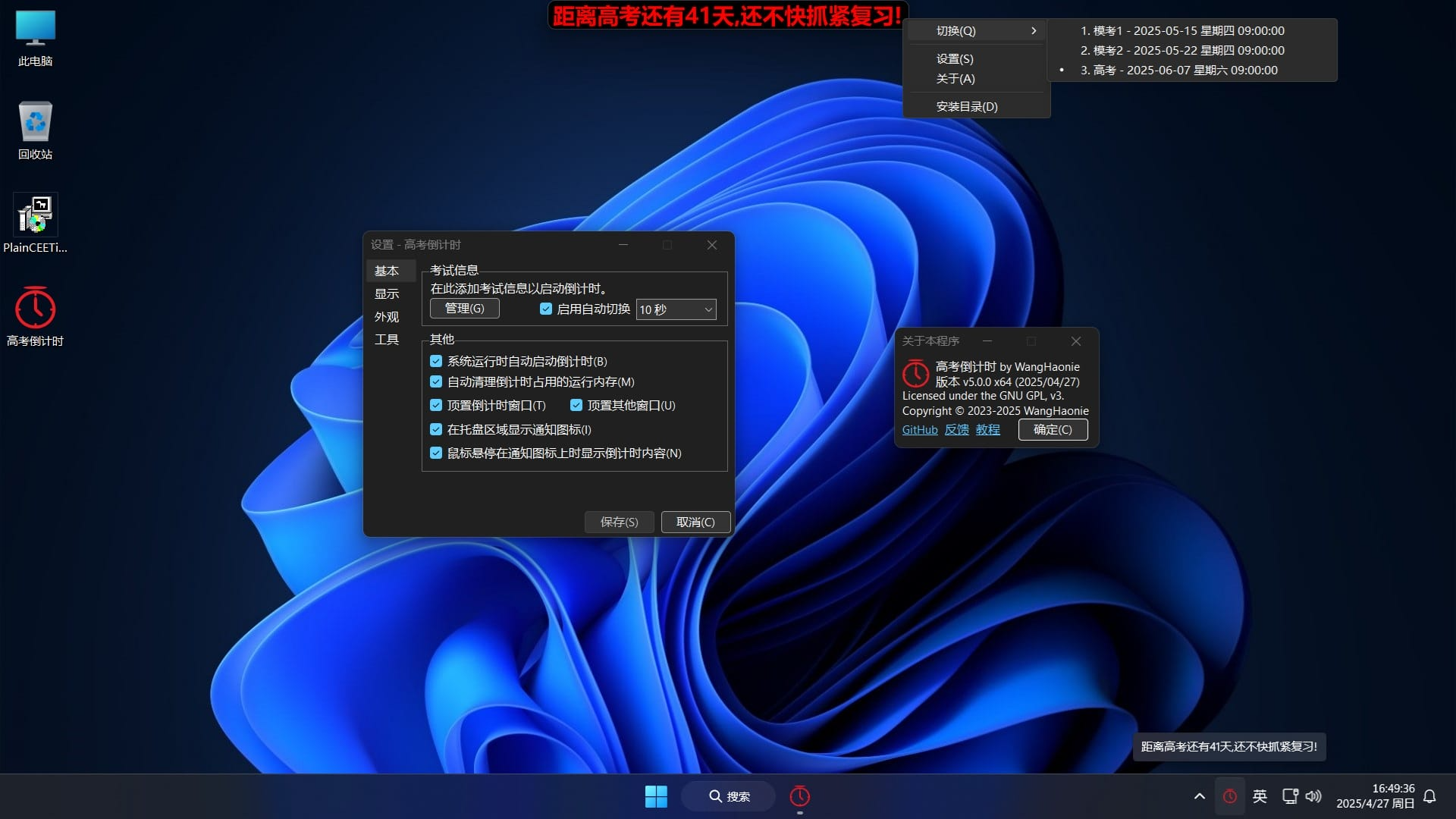Image resolution: width=1456 pixels, height=819 pixels.
Task: Toggle 启用自动切换 checkbox
Action: tap(546, 309)
